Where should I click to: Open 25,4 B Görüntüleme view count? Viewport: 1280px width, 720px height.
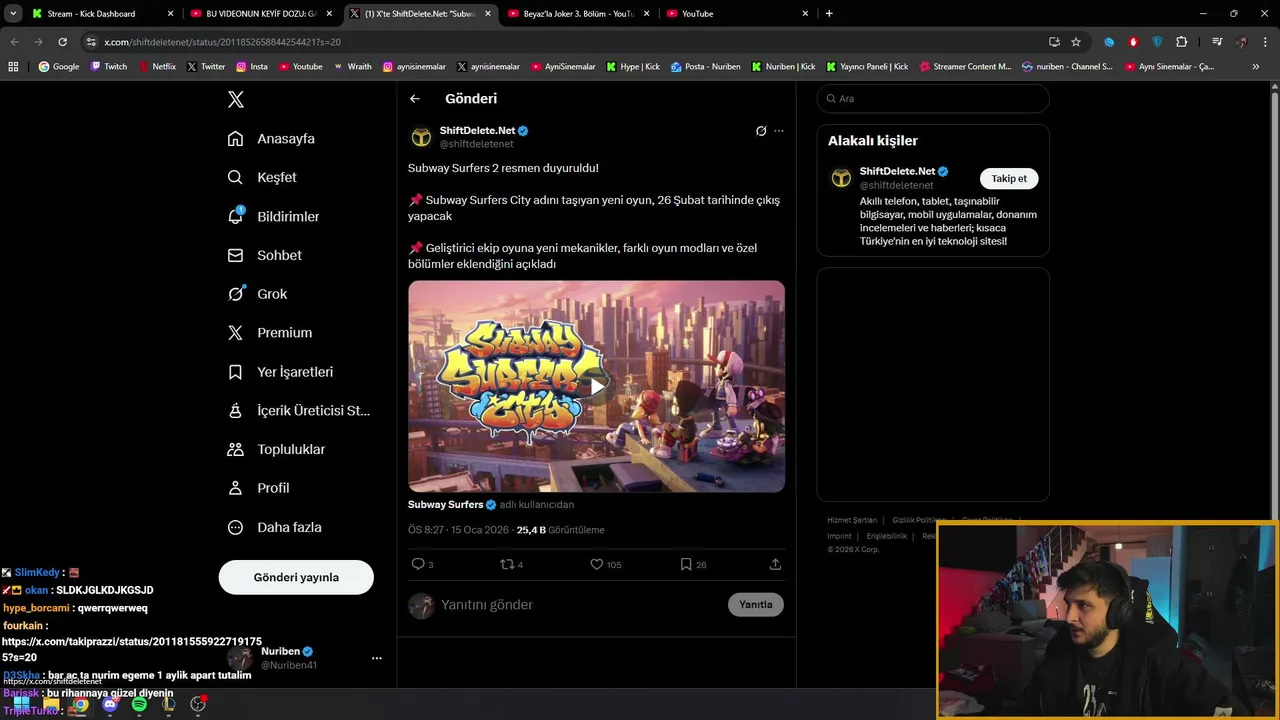560,530
